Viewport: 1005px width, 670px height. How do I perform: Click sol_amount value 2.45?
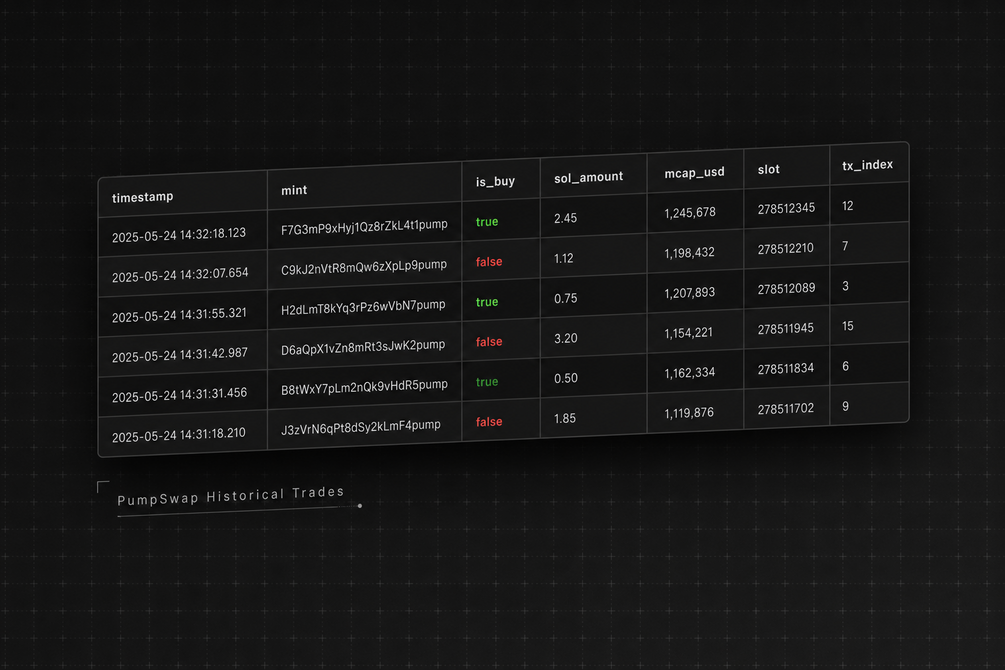pyautogui.click(x=565, y=219)
